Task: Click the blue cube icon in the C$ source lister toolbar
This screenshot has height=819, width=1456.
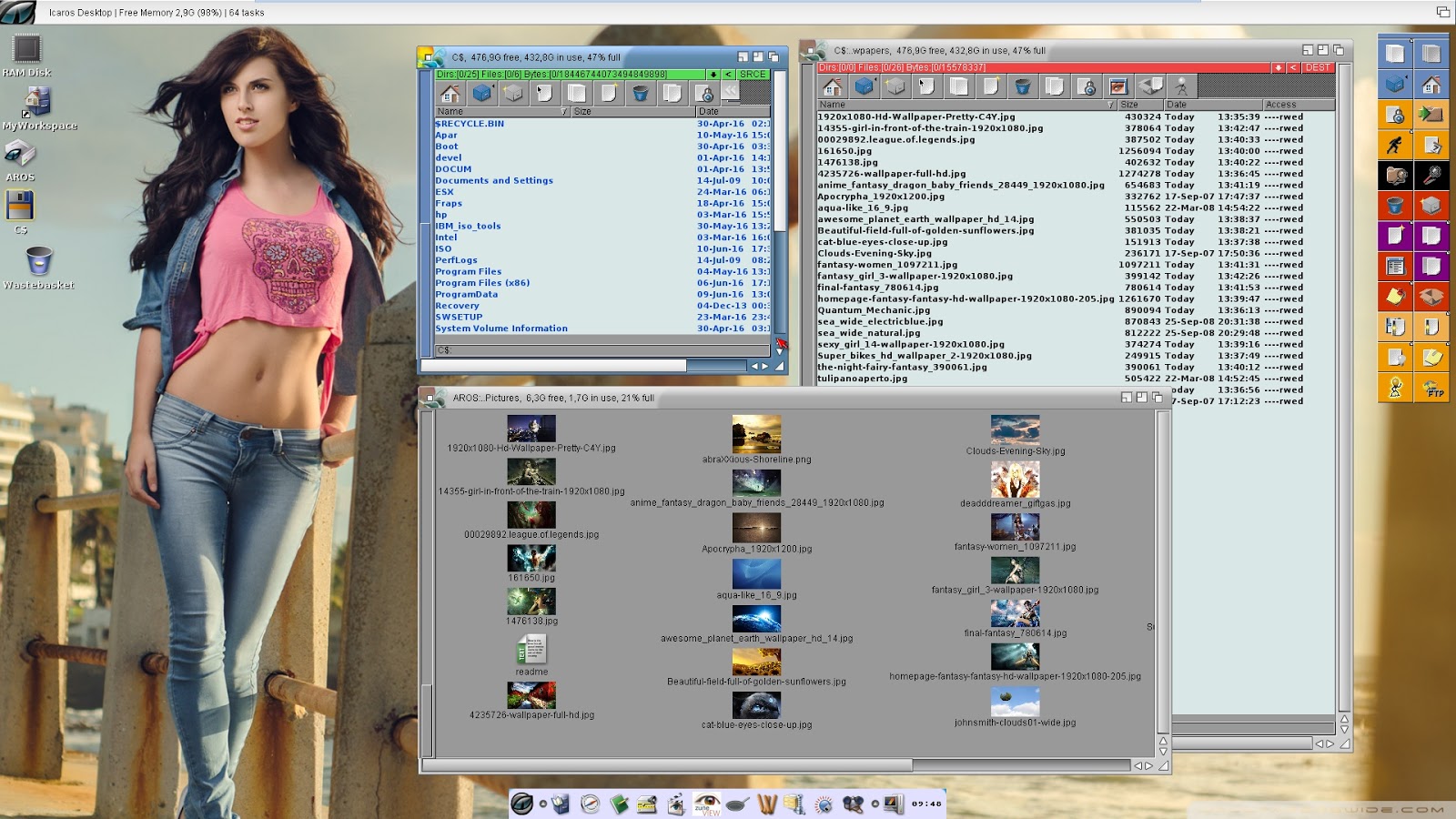Action: click(482, 93)
